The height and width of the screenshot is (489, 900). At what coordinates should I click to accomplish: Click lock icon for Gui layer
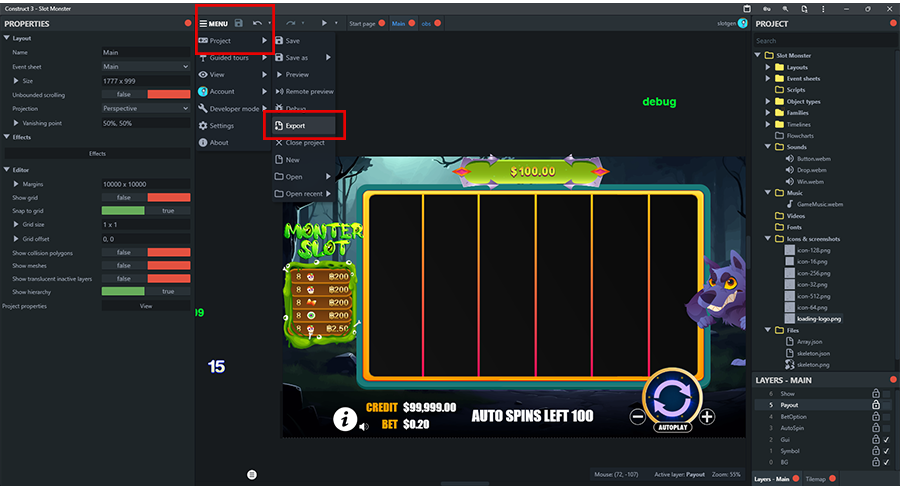pos(876,439)
